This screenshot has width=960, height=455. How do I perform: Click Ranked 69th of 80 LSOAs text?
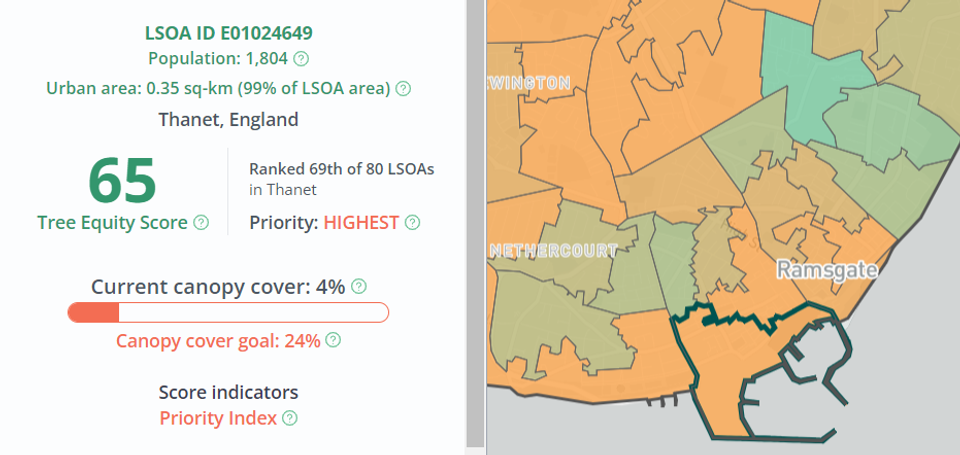pyautogui.click(x=342, y=169)
